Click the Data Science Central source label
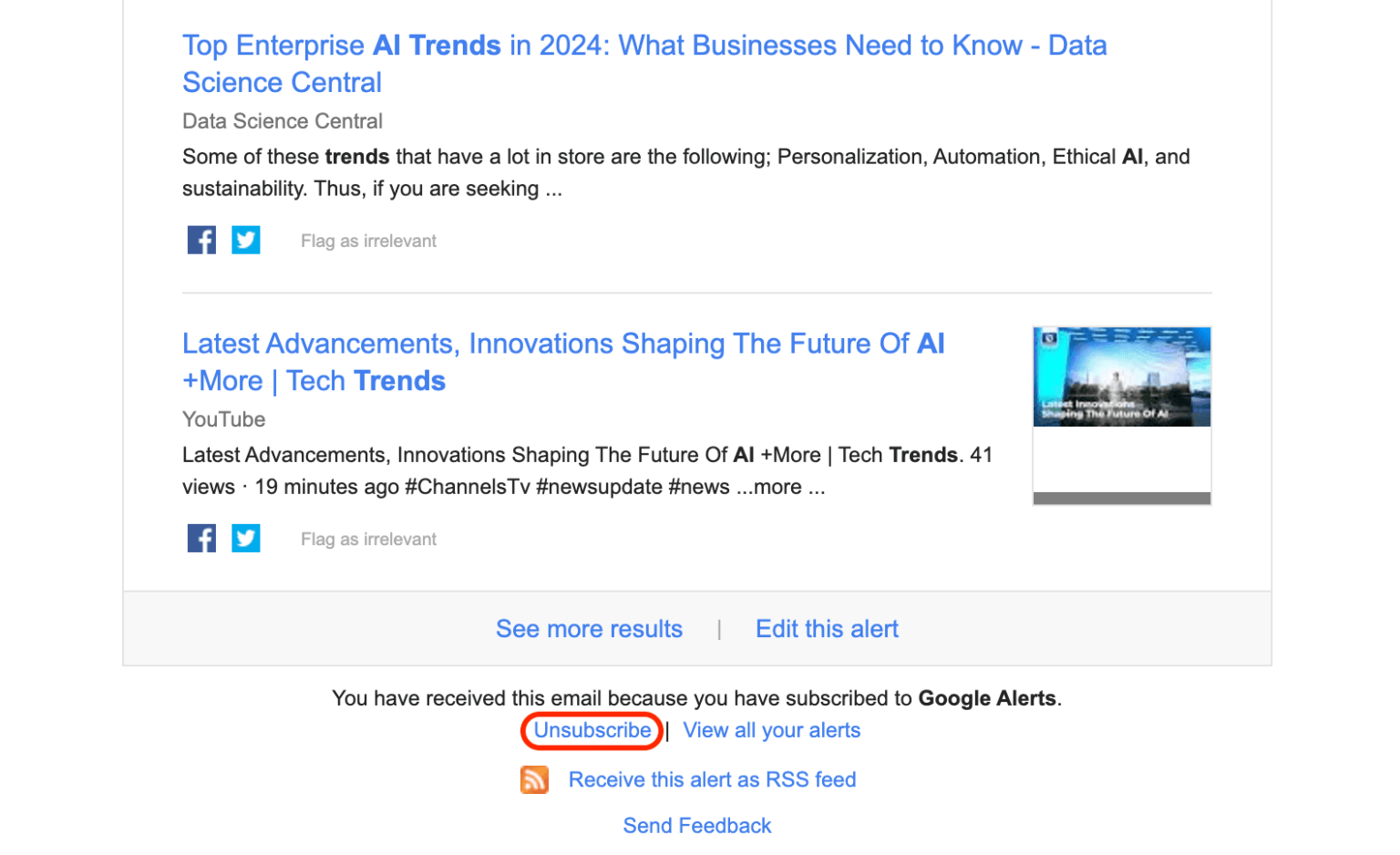This screenshot has width=1400, height=855. 282,120
